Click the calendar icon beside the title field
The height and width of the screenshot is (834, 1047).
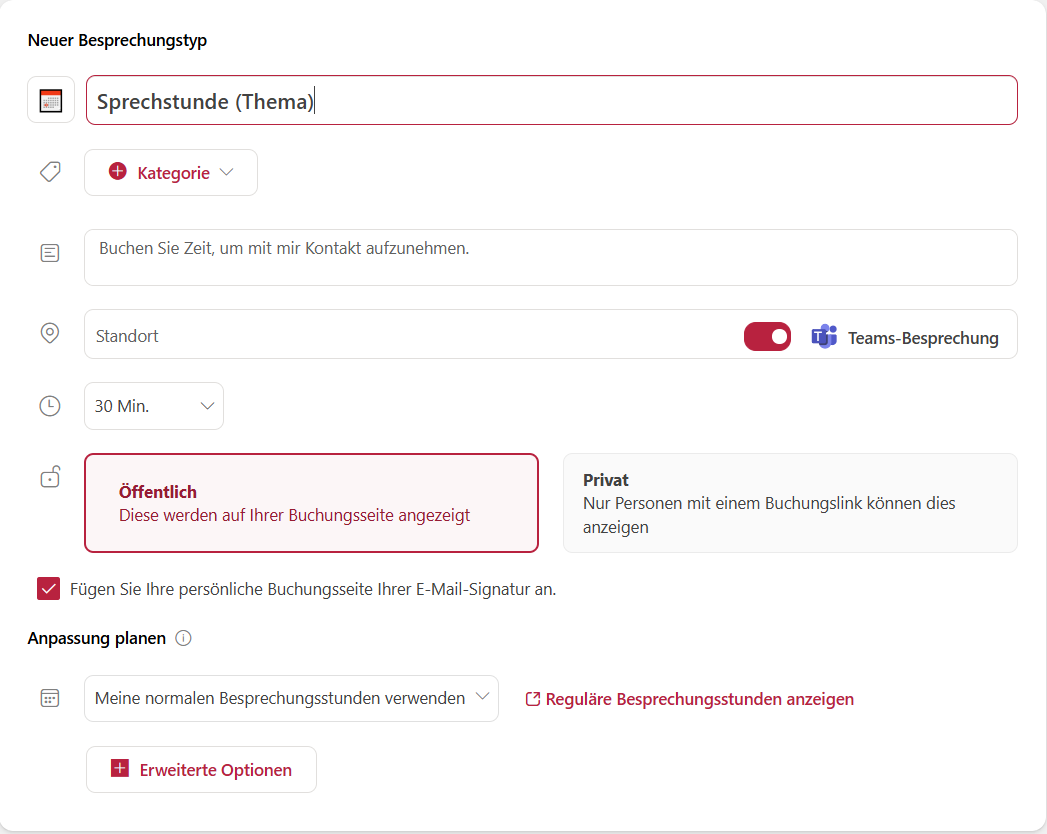tap(51, 100)
